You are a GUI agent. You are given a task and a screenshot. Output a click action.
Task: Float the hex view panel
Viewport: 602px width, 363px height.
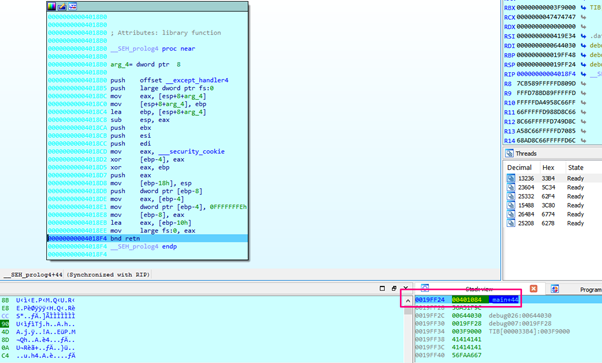click(394, 288)
